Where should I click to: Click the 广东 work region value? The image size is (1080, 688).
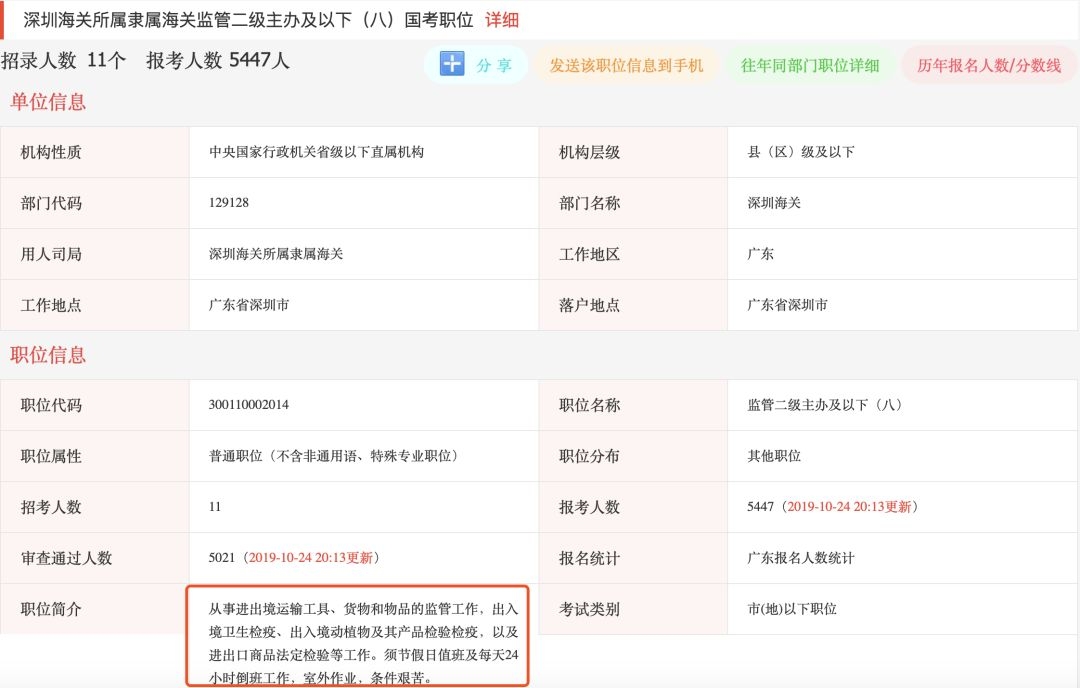(760, 253)
